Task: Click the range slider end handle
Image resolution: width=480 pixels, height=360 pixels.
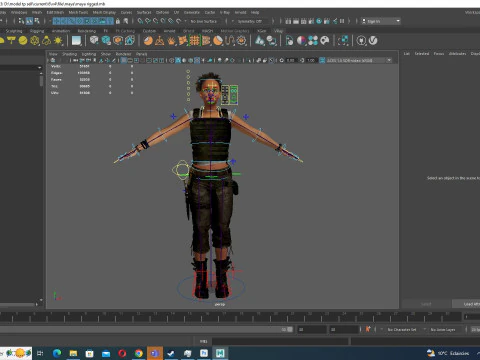Action: click(x=290, y=329)
